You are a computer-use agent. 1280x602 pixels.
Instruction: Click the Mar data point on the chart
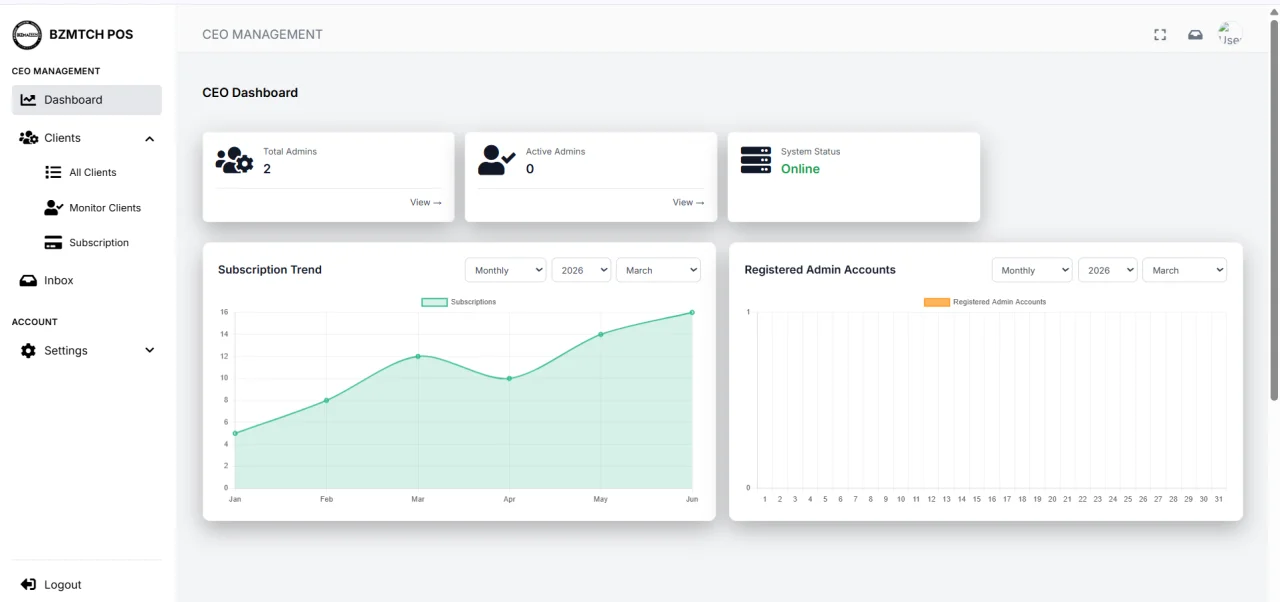418,356
